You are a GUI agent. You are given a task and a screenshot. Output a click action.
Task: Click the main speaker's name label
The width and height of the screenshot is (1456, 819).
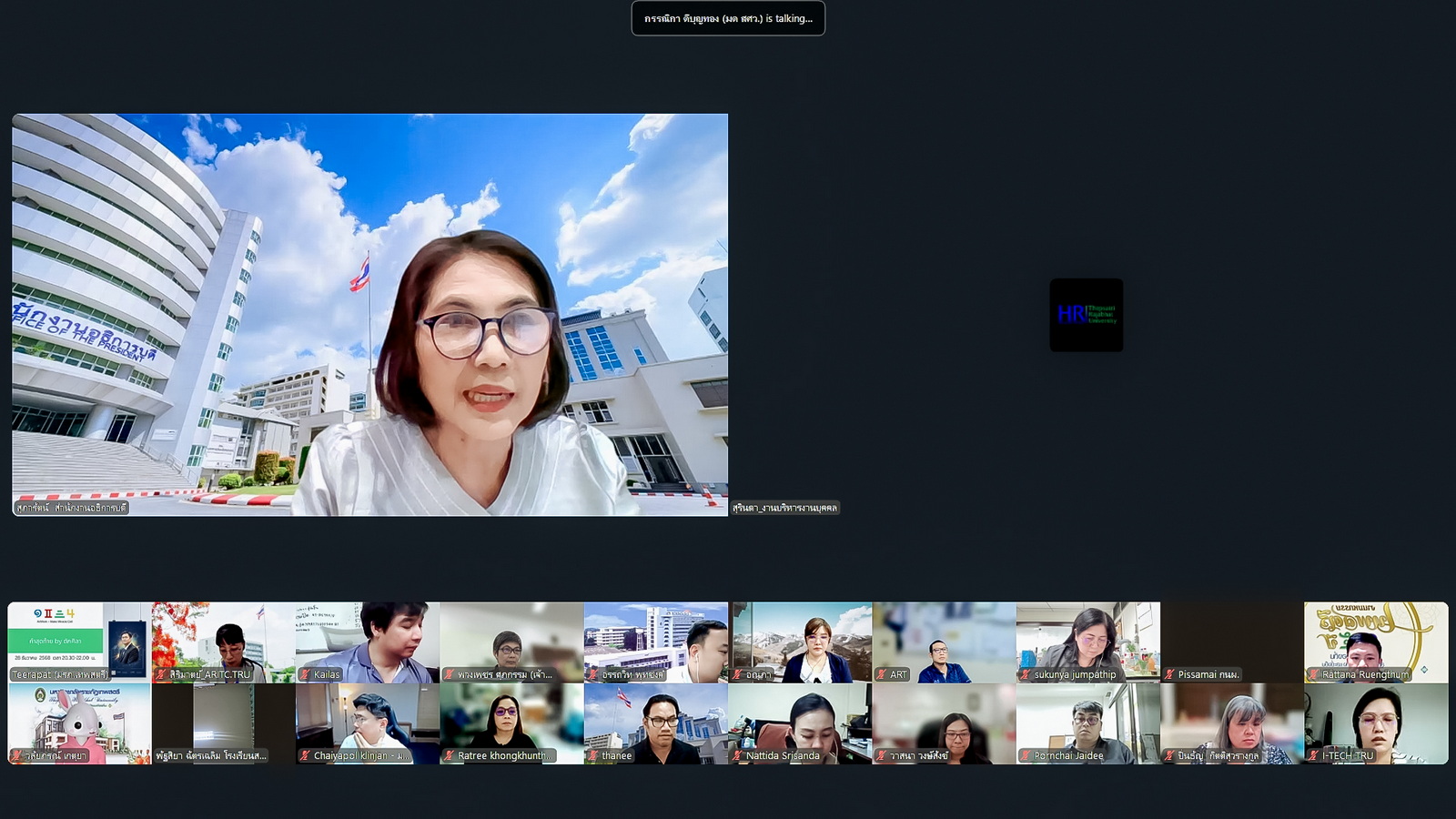coord(71,508)
